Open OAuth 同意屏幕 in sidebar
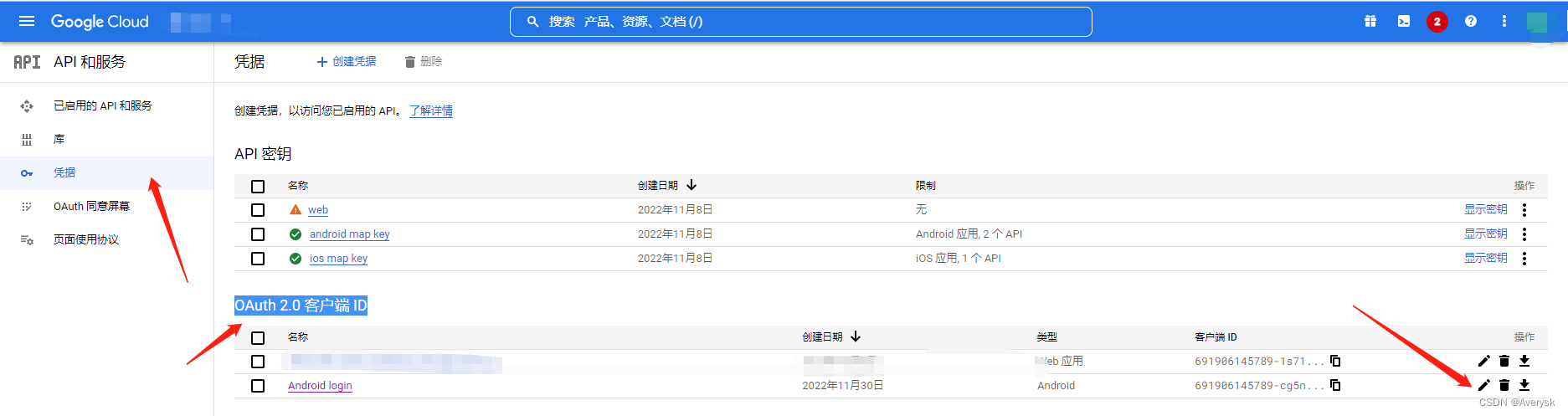 (106, 207)
